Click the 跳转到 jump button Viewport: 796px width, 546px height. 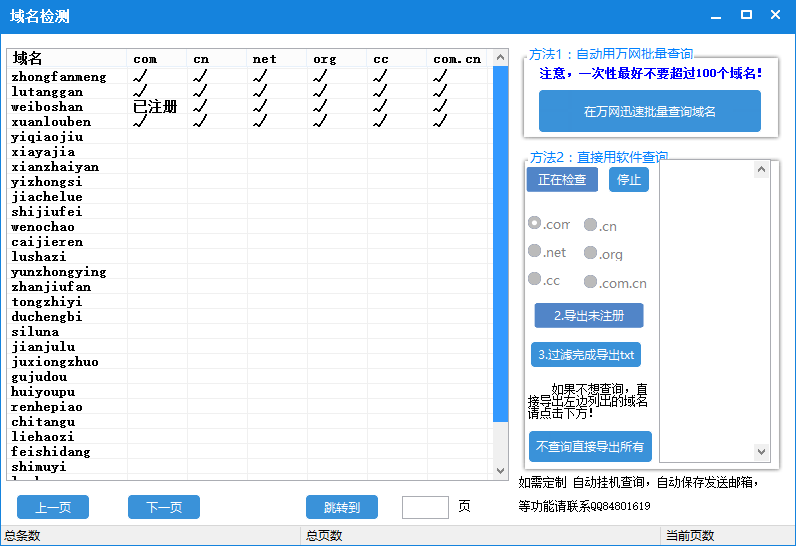[342, 507]
